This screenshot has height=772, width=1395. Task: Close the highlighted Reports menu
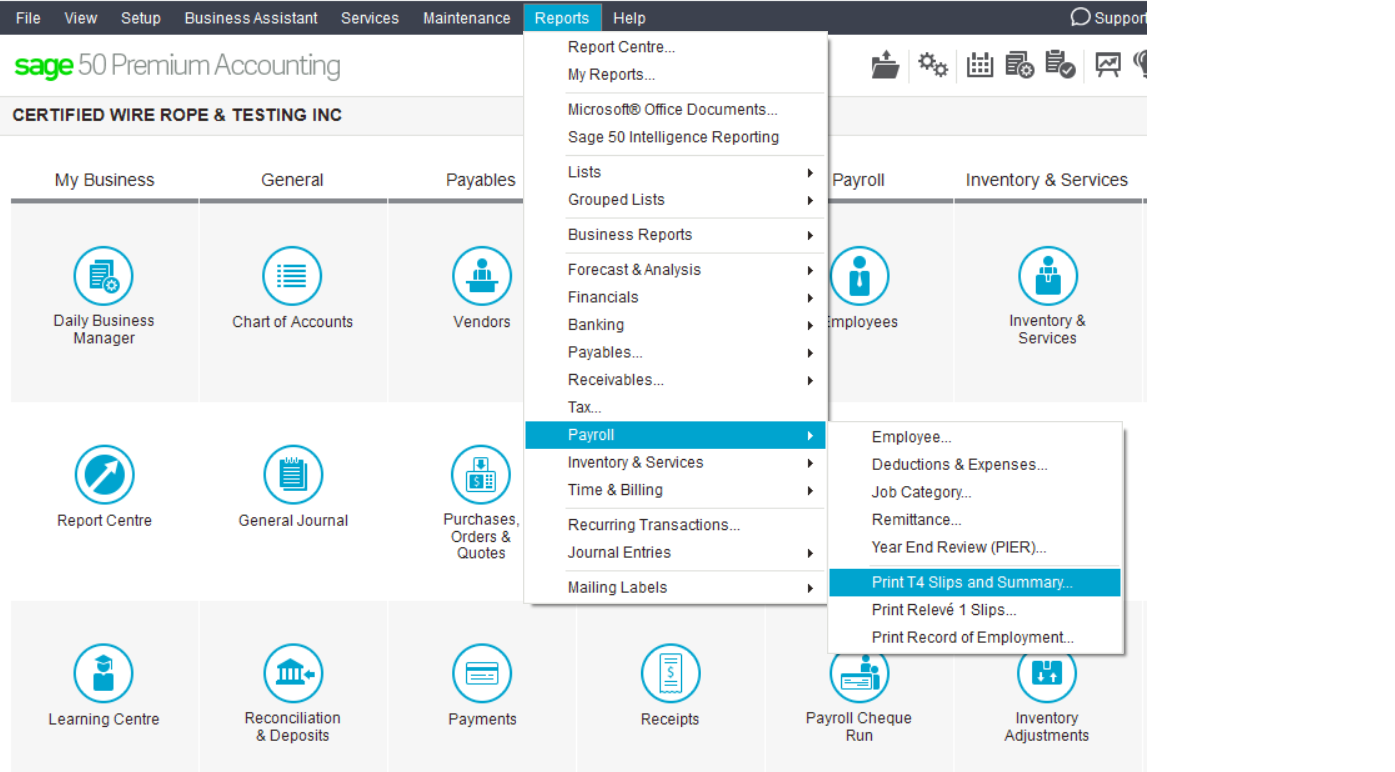pyautogui.click(x=562, y=18)
